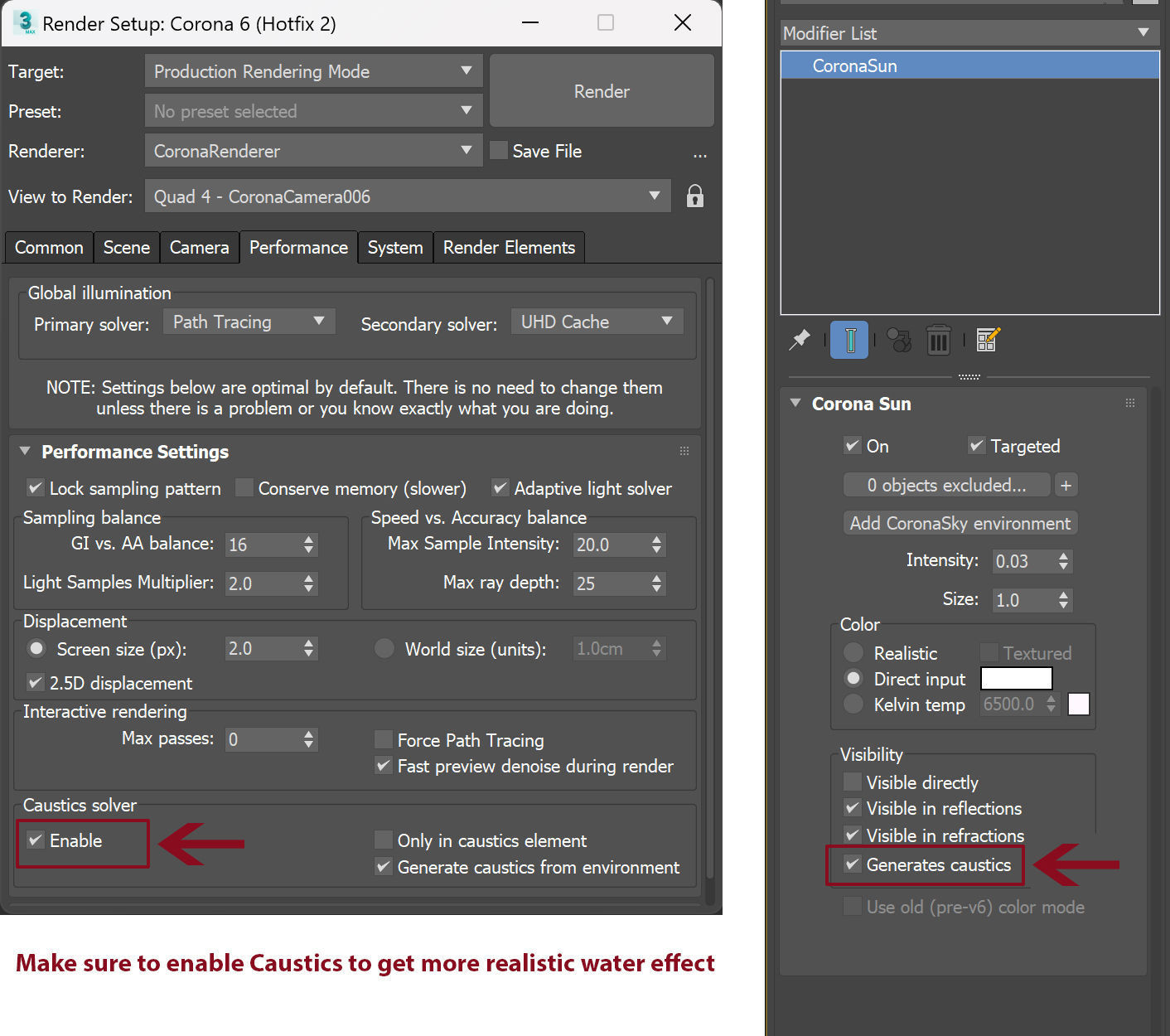Click the render lock view padlock icon
The height and width of the screenshot is (1036, 1170).
pos(694,196)
